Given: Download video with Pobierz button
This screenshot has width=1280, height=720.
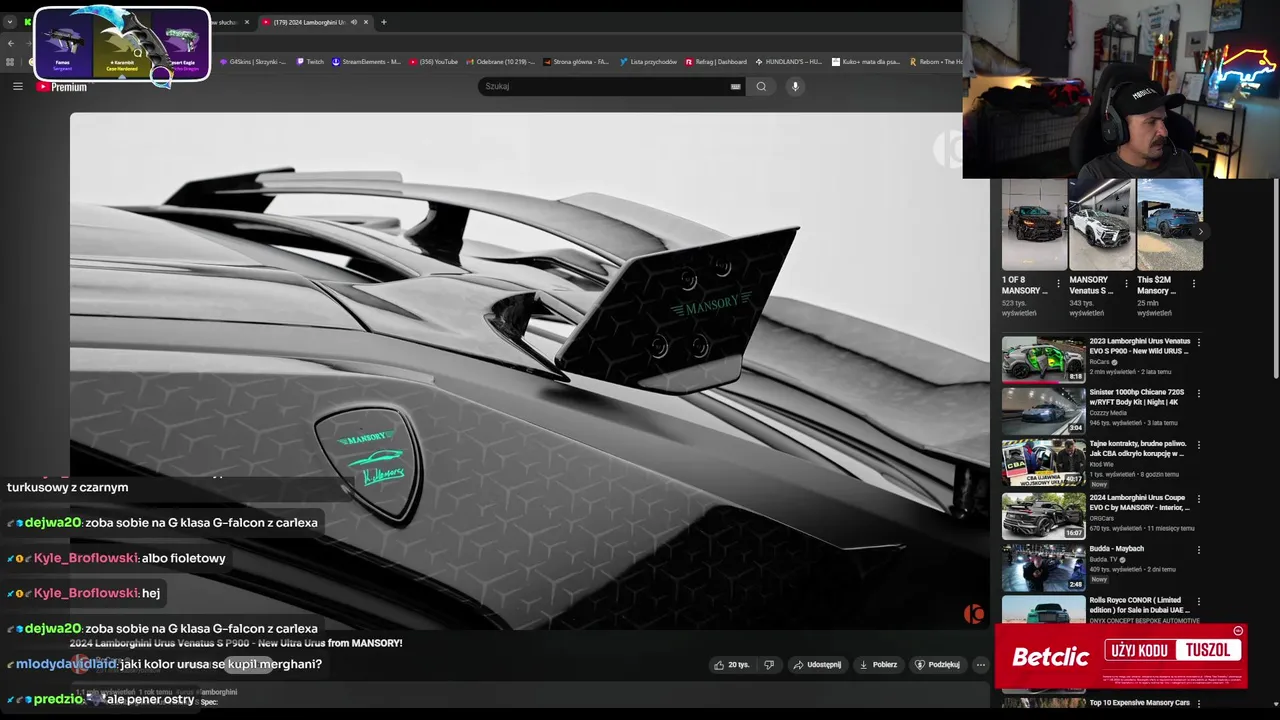Looking at the screenshot, I should pos(878,664).
